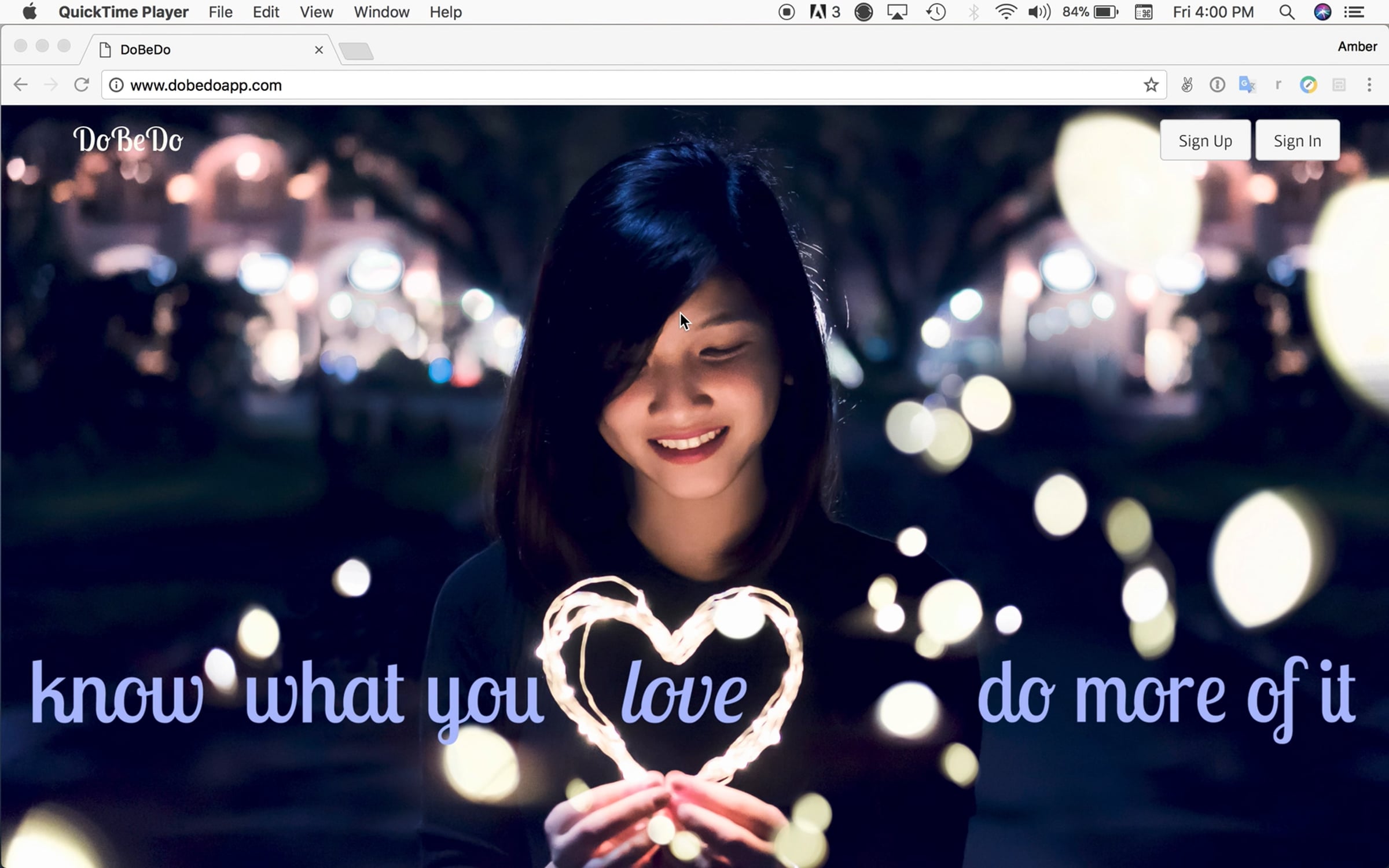The image size is (1389, 868).
Task: Open the Window menu
Action: click(x=381, y=12)
